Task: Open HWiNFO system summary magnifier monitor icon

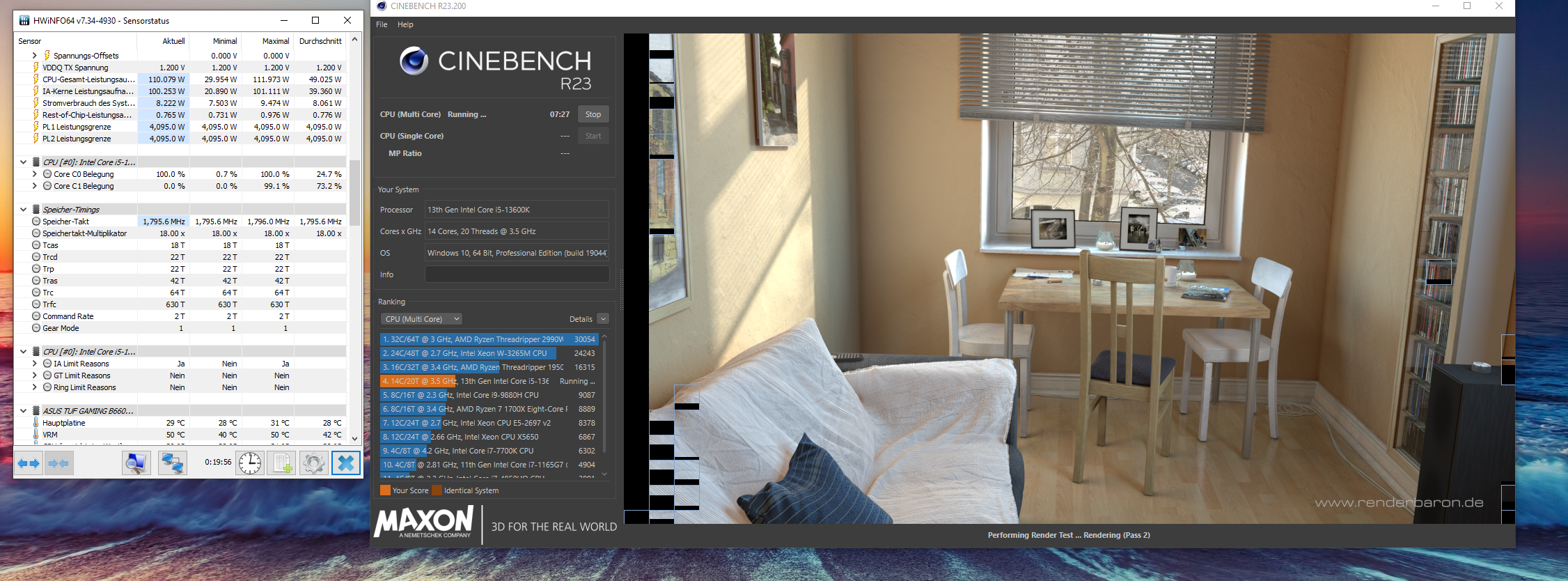Action: pos(136,463)
